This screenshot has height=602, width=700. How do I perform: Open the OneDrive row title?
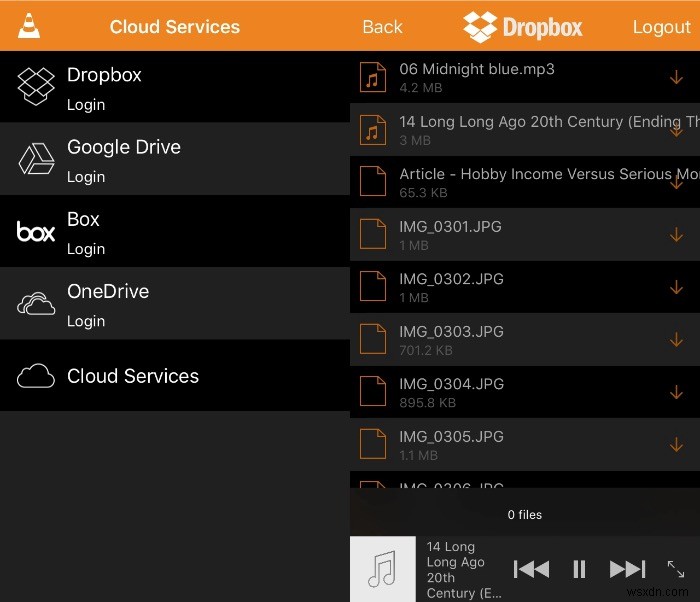108,292
